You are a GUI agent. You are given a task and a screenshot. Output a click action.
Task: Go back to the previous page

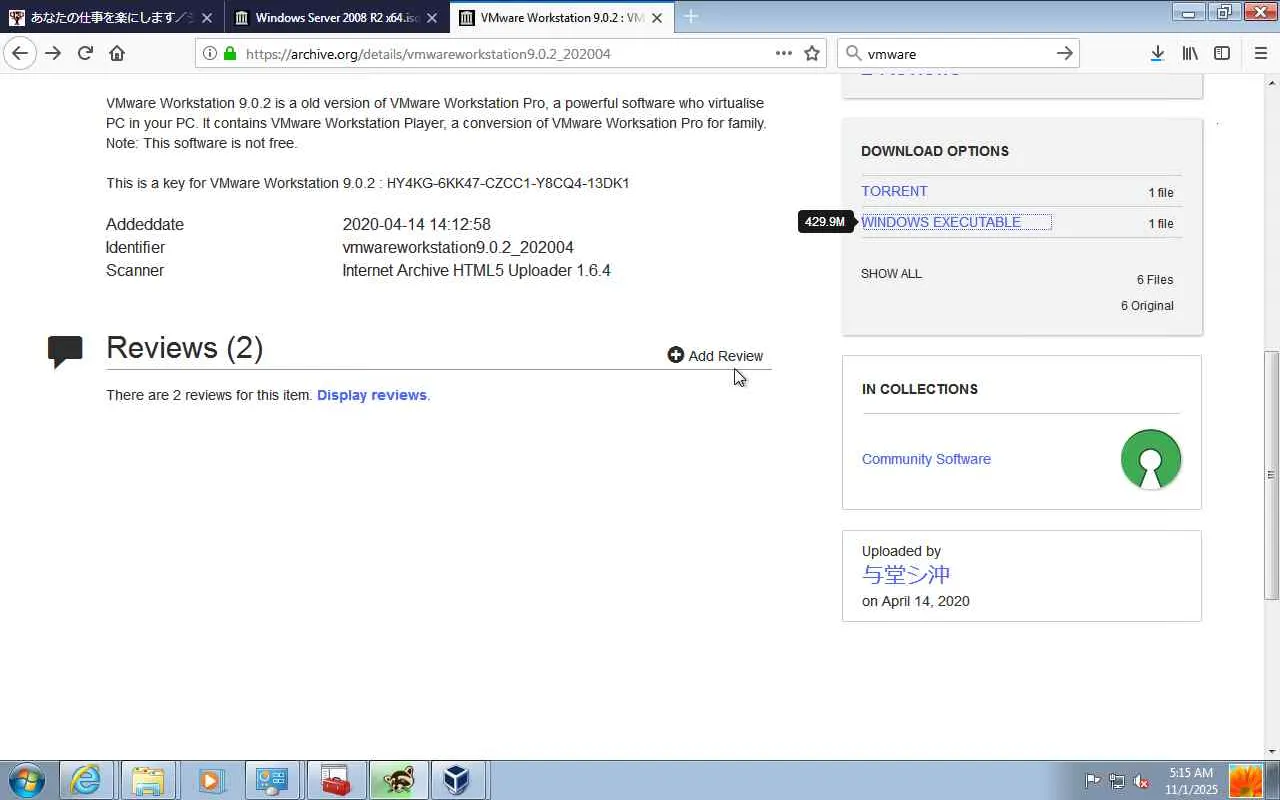coord(20,53)
